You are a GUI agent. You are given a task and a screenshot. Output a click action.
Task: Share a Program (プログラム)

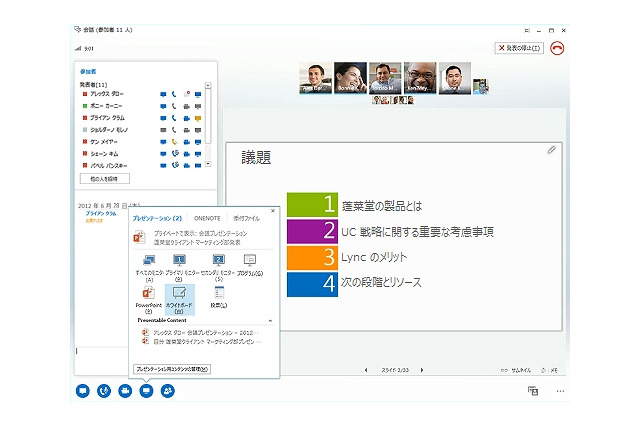coord(250,265)
